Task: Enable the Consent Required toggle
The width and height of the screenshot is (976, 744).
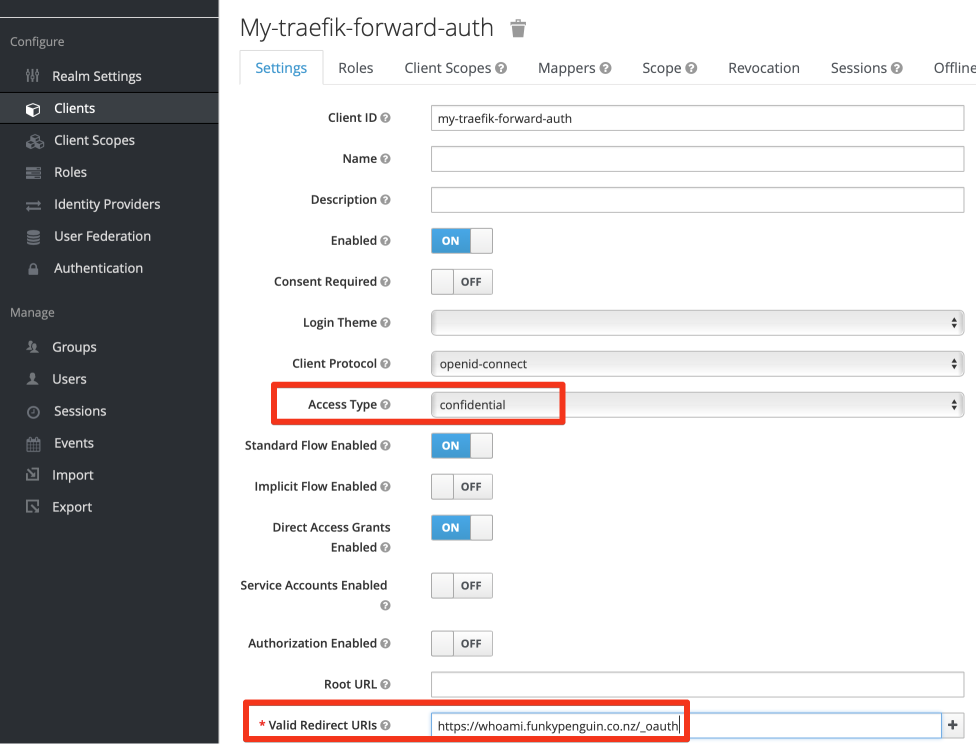Action: tap(461, 282)
